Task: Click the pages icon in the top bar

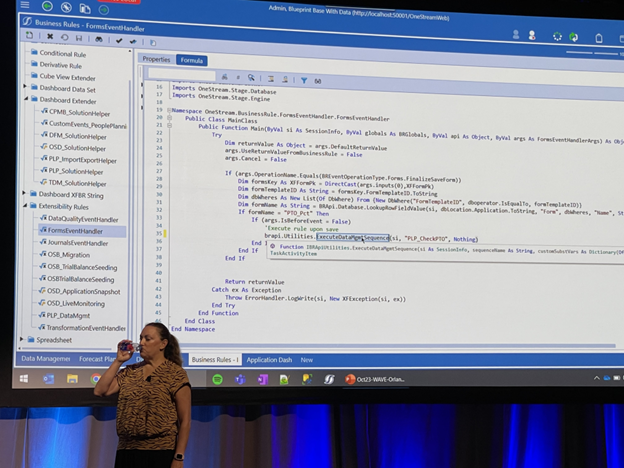Action: point(84,8)
